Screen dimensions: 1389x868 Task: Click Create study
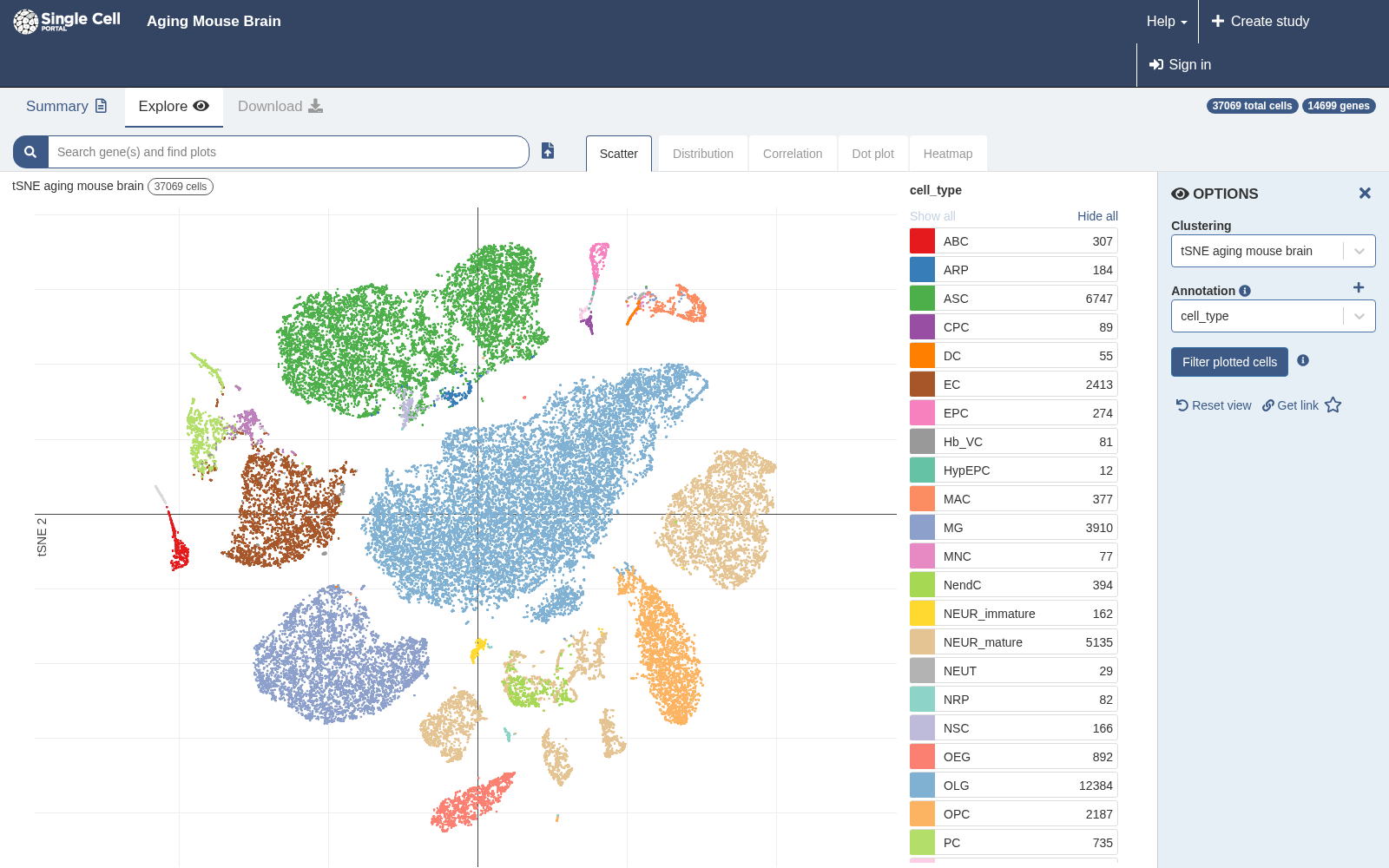tap(1261, 22)
